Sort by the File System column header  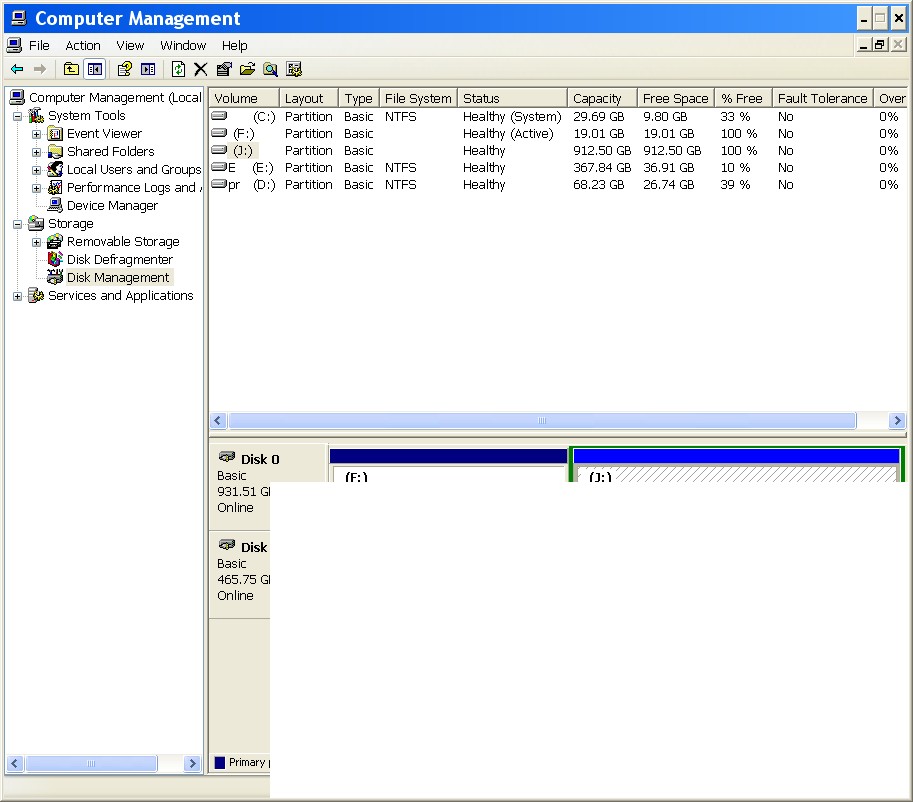coord(418,98)
